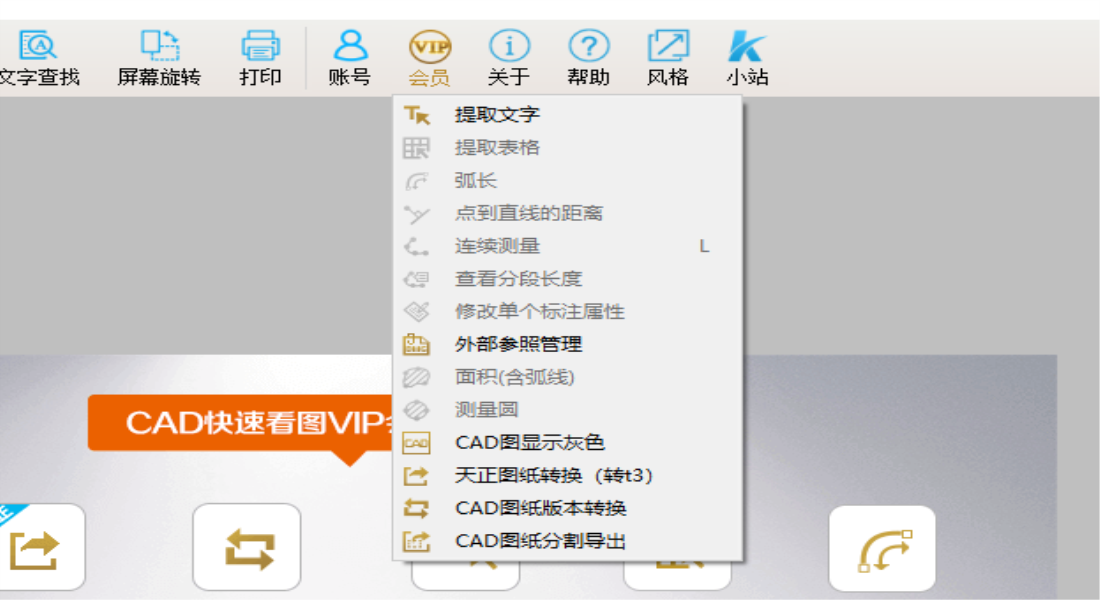Click the 提取表格 menu item

click(x=497, y=148)
